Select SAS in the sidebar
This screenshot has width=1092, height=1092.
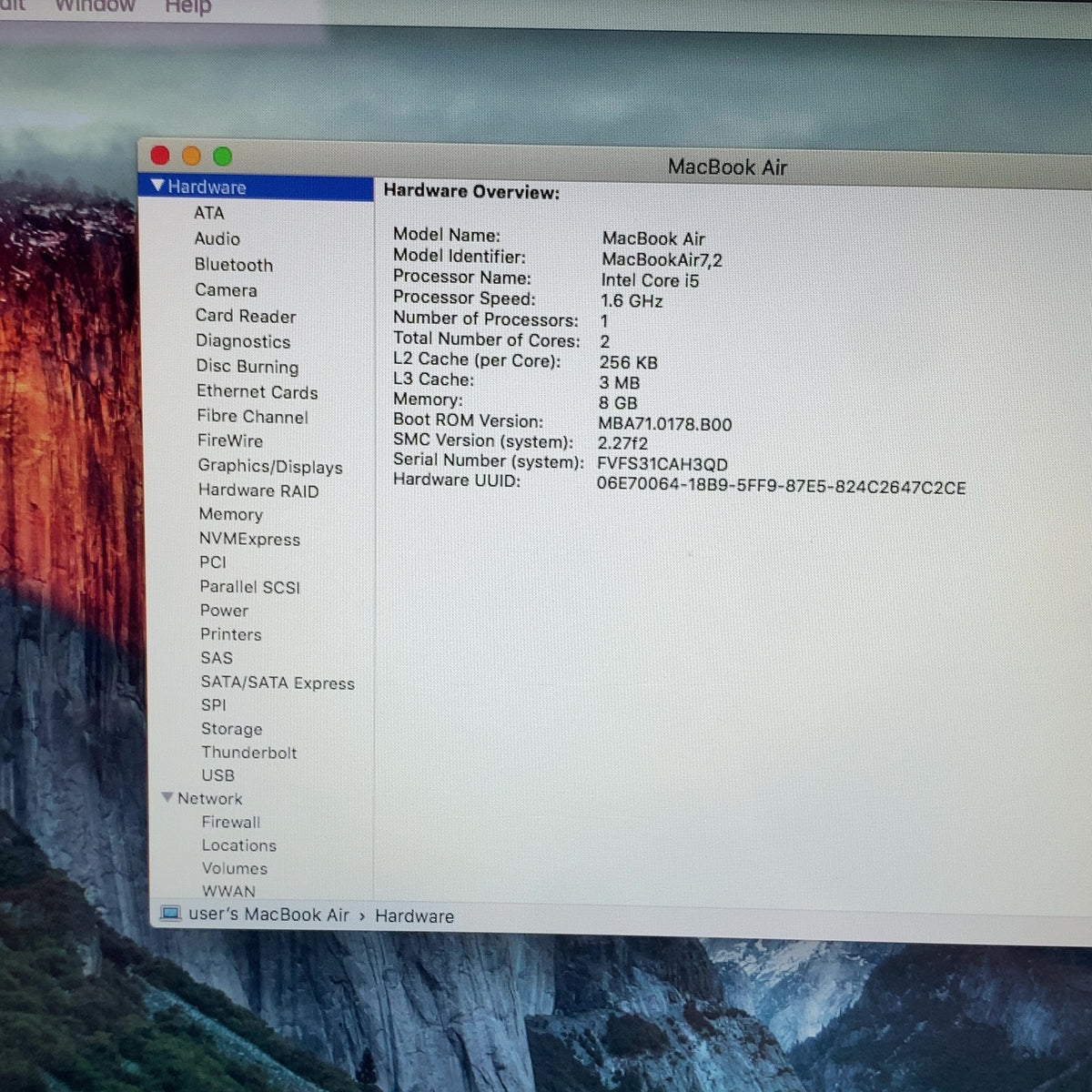click(x=217, y=658)
